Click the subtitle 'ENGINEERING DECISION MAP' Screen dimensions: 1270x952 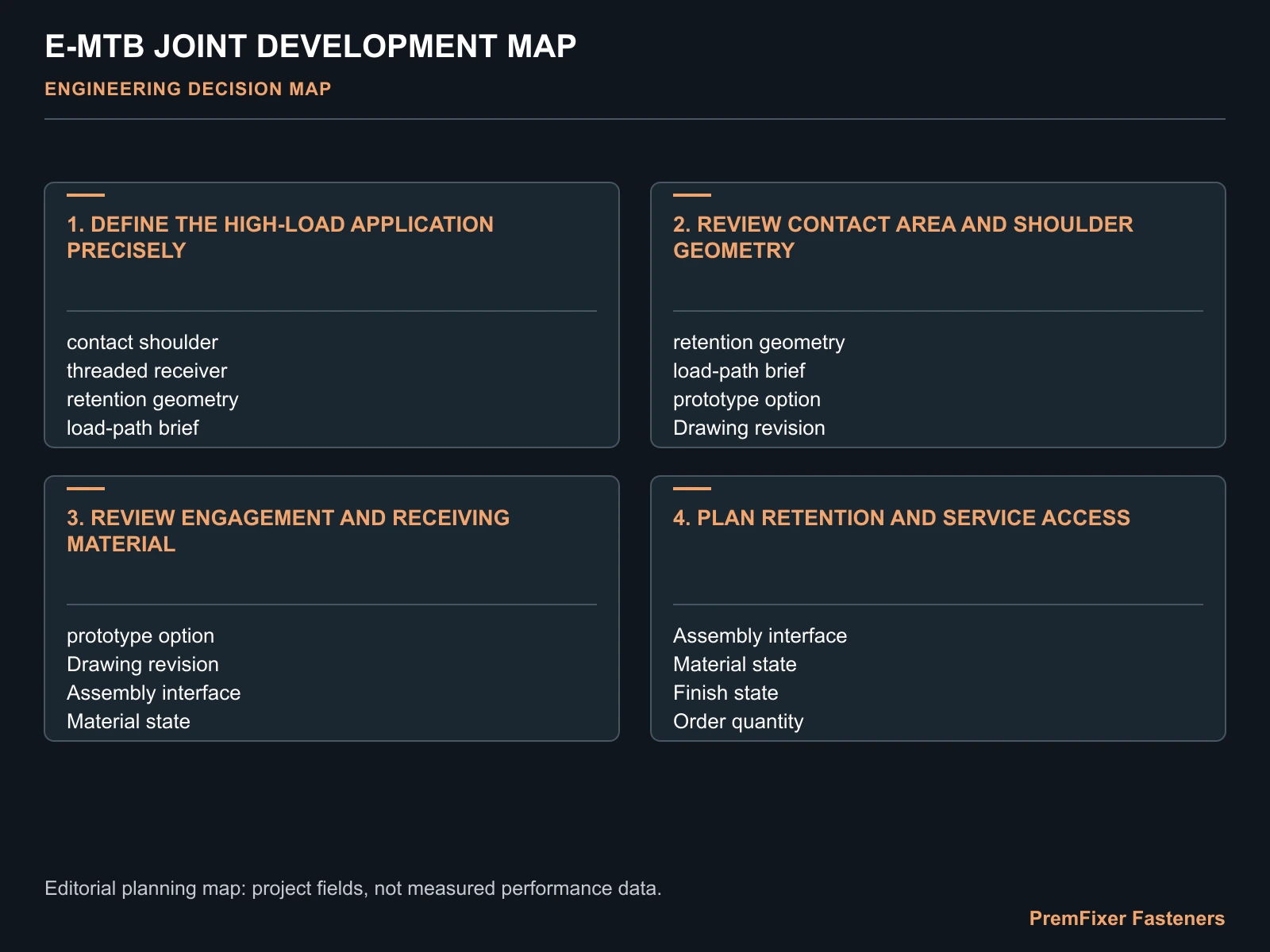coord(188,89)
